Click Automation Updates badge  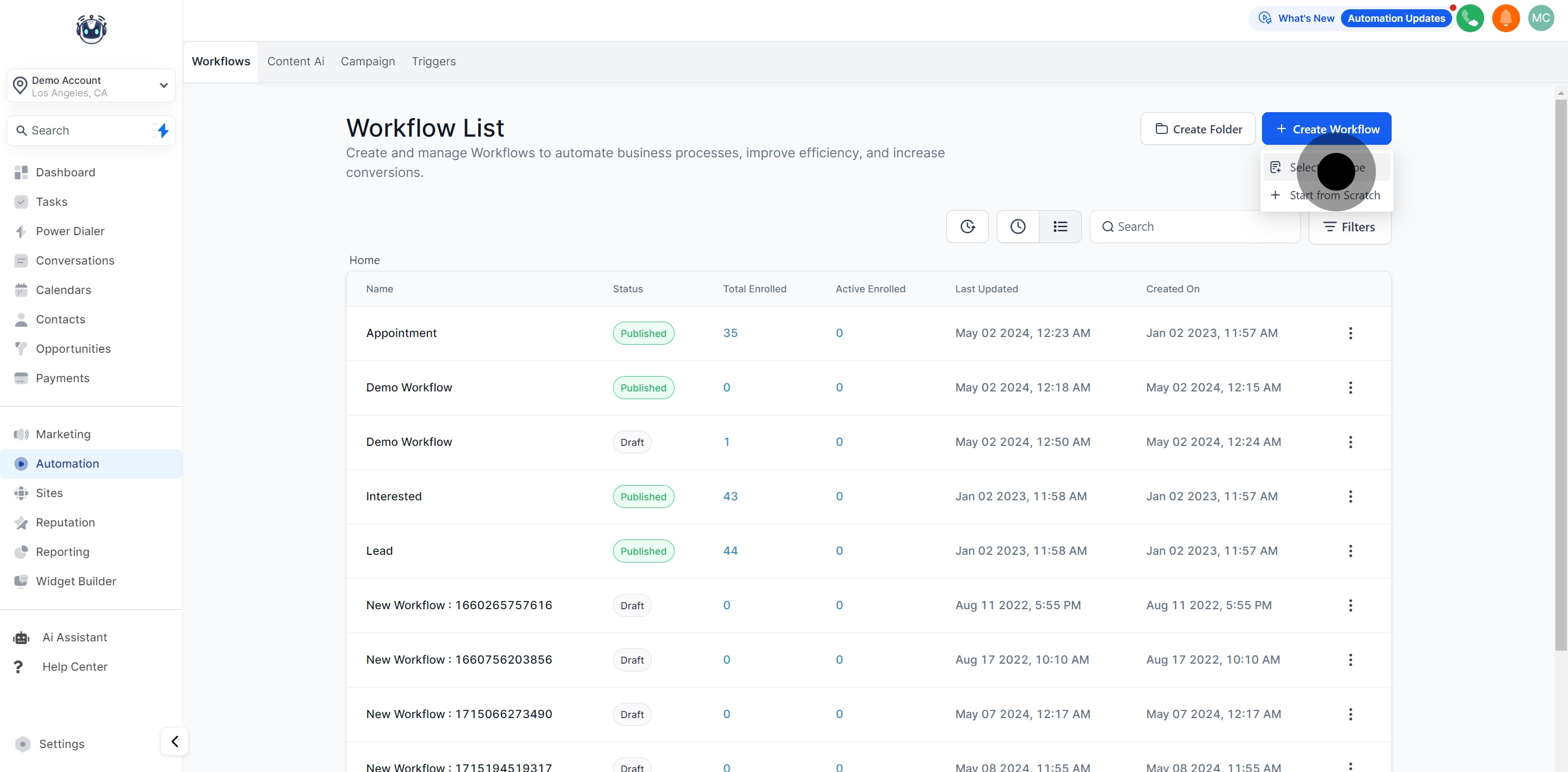coord(1396,19)
